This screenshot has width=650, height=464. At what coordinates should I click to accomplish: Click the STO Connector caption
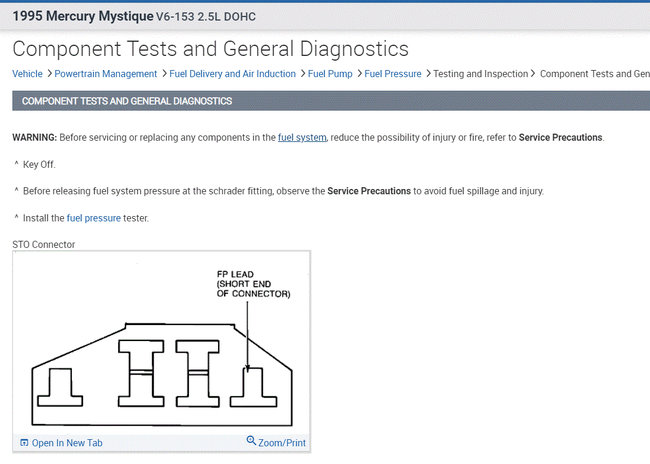44,245
